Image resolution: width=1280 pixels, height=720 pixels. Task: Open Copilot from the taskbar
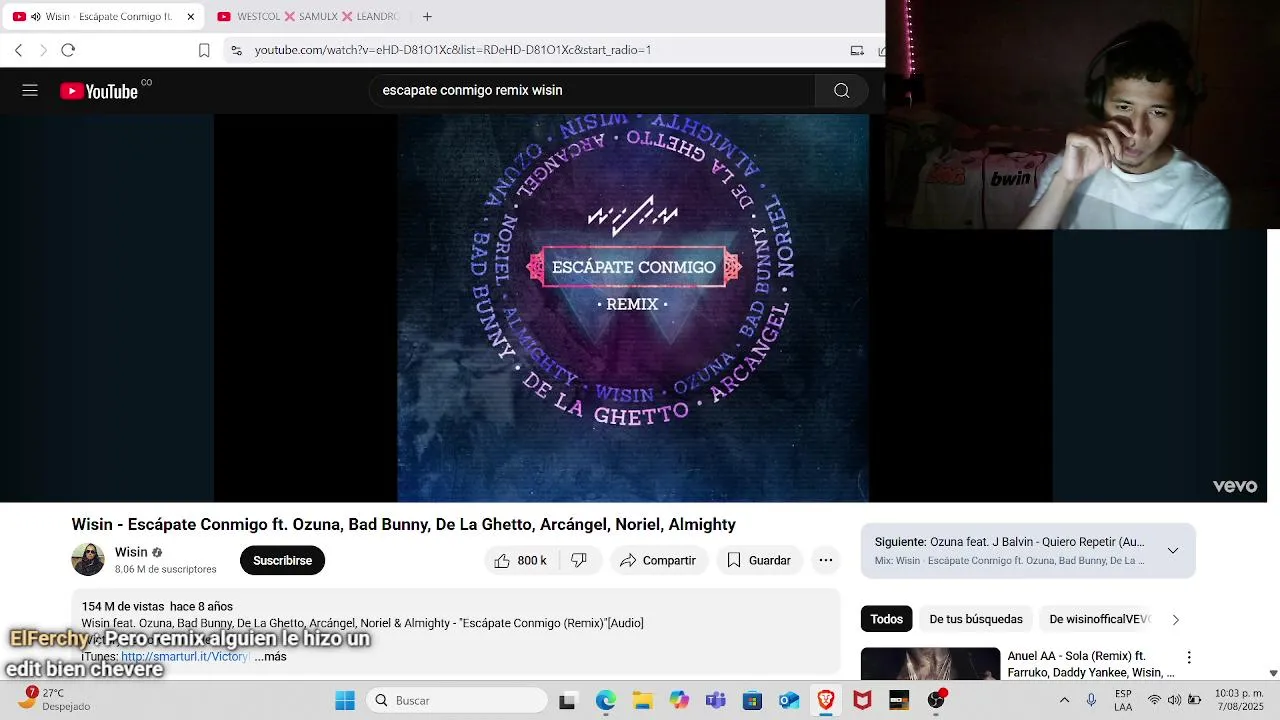pos(679,700)
